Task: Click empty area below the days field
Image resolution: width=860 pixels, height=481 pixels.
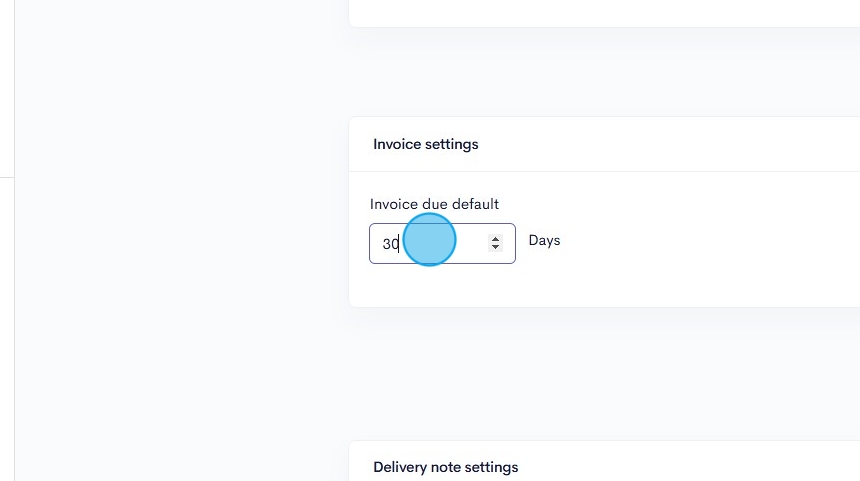Action: tap(442, 285)
